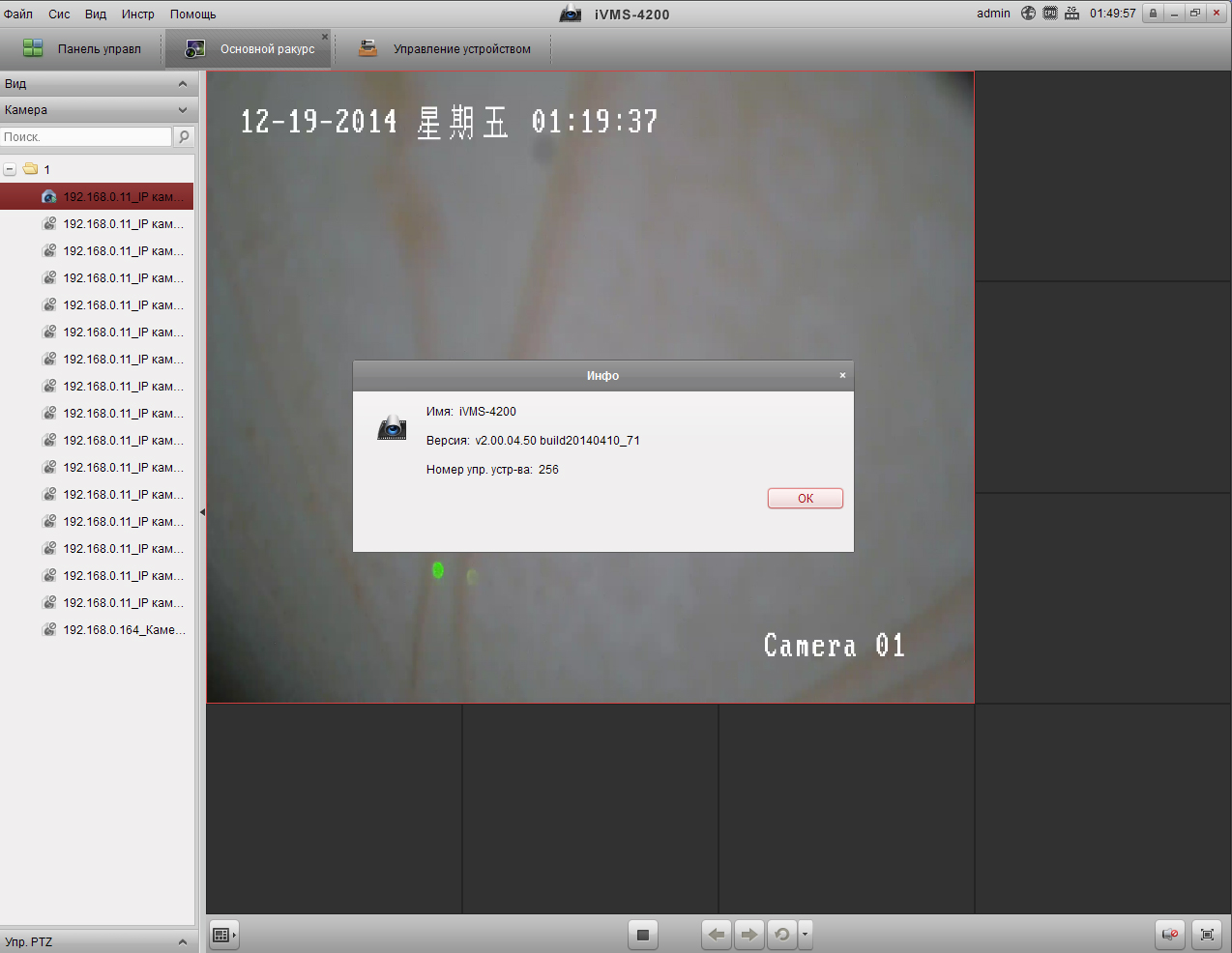
Task: Click the version text v2.00.04.50 build20140410_71
Action: [x=557, y=441]
